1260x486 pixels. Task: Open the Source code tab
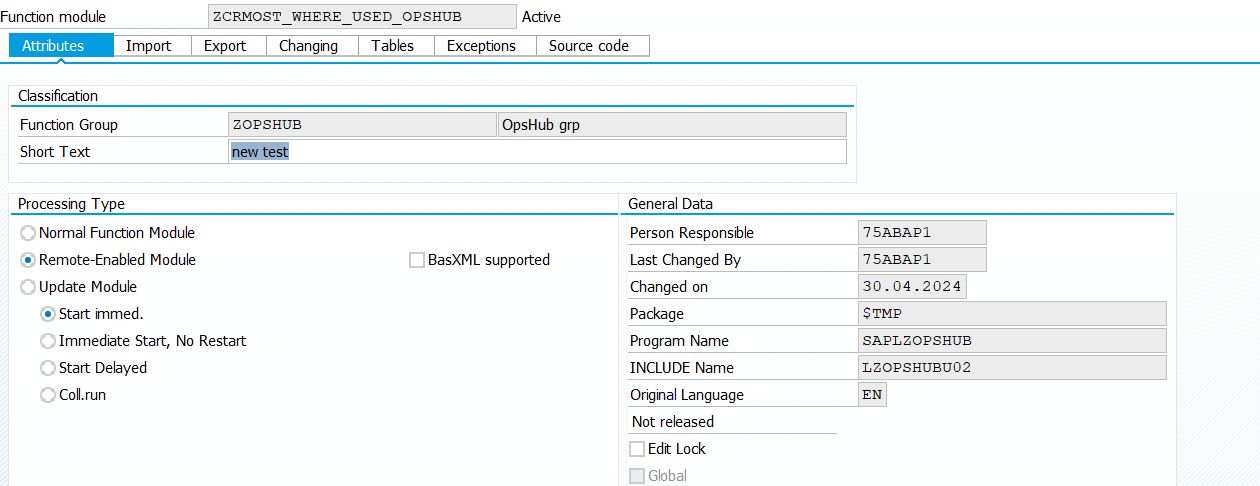589,46
